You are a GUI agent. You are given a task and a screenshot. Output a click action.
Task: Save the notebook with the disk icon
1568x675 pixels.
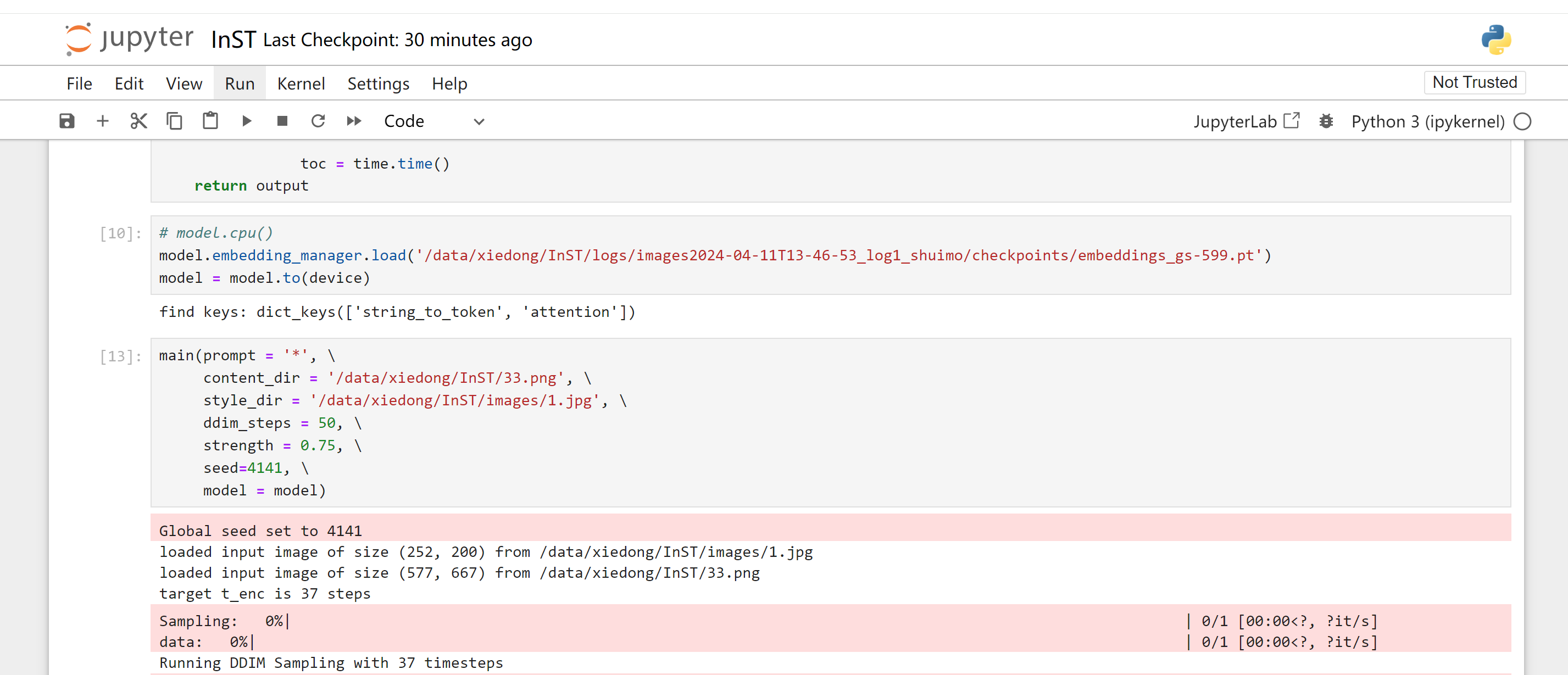coord(67,121)
